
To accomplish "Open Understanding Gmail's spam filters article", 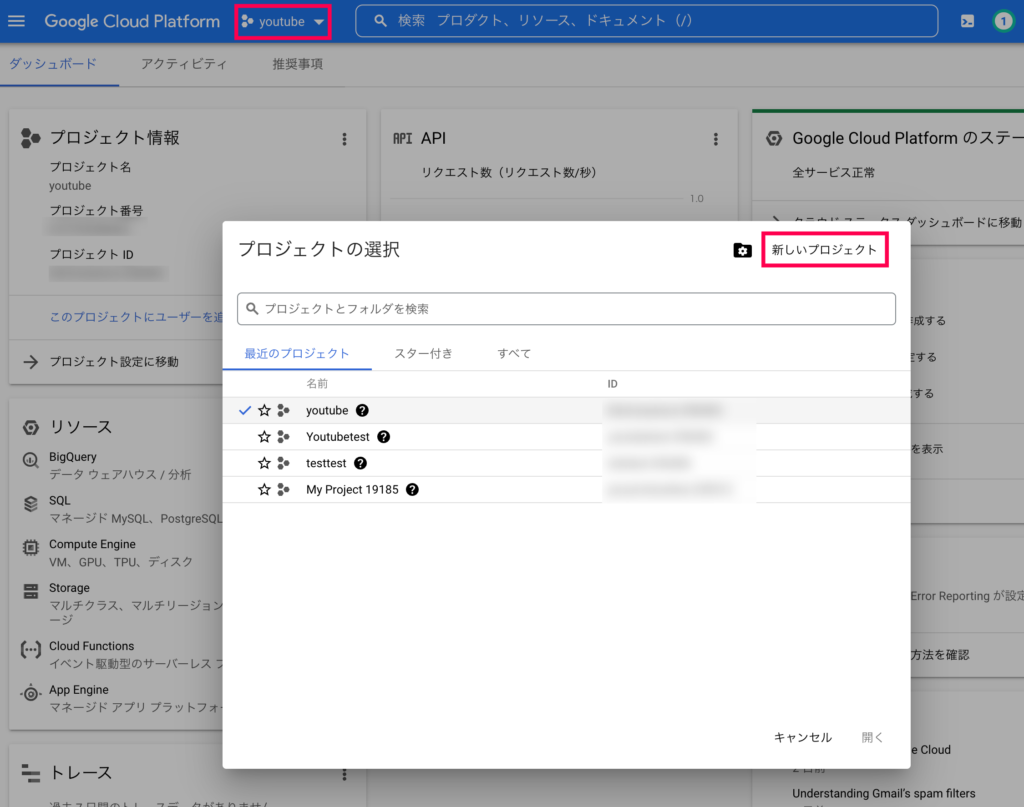I will (x=884, y=793).
